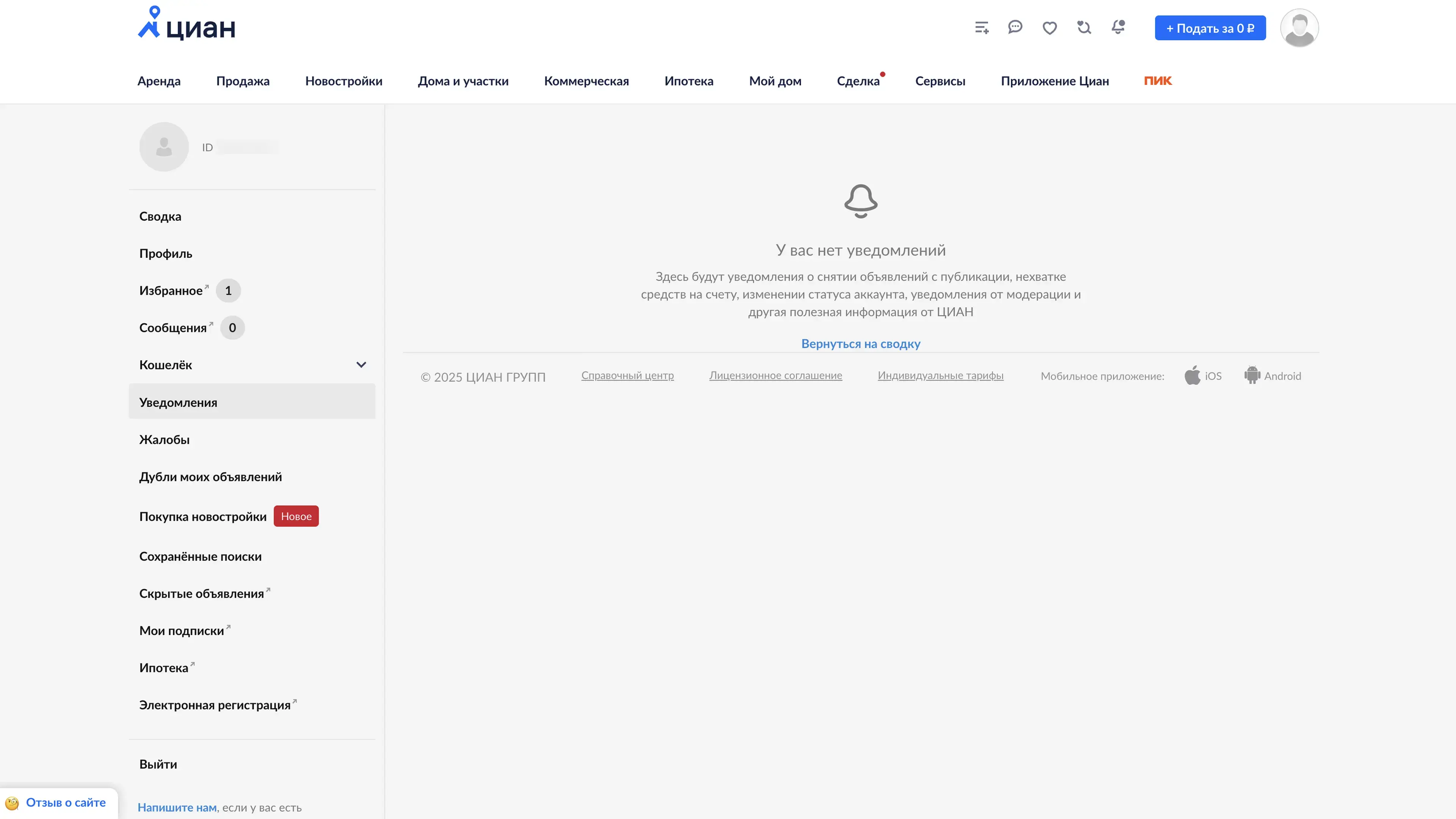The image size is (1456, 819).
Task: Click the Подать за 0 ₽ button
Action: point(1210,28)
